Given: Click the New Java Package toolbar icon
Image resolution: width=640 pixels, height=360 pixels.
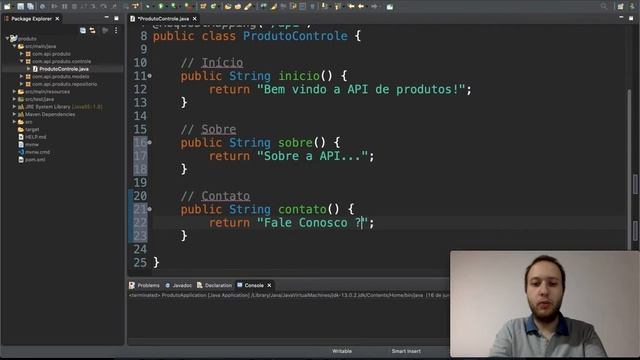Looking at the screenshot, I should [x=203, y=7].
